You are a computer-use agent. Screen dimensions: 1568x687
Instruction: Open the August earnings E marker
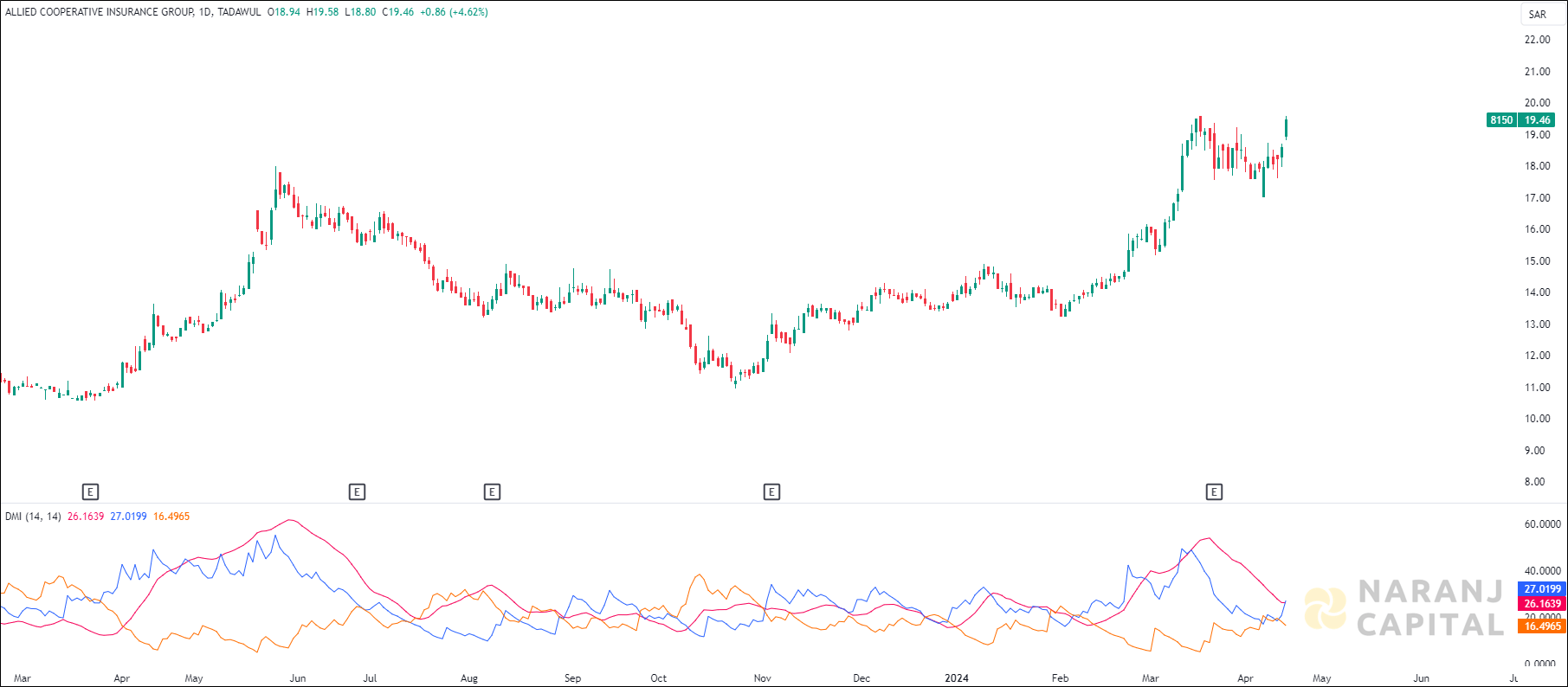pyautogui.click(x=492, y=492)
